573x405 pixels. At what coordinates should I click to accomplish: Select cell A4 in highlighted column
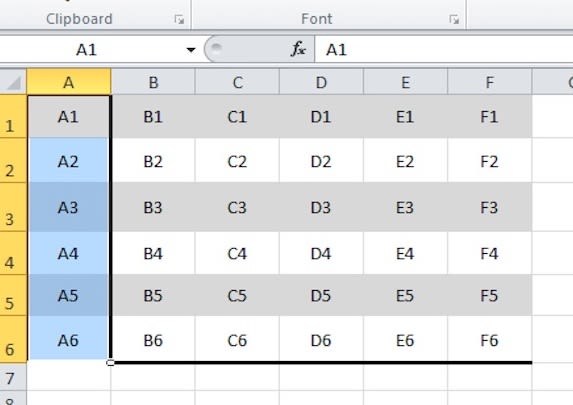click(69, 253)
